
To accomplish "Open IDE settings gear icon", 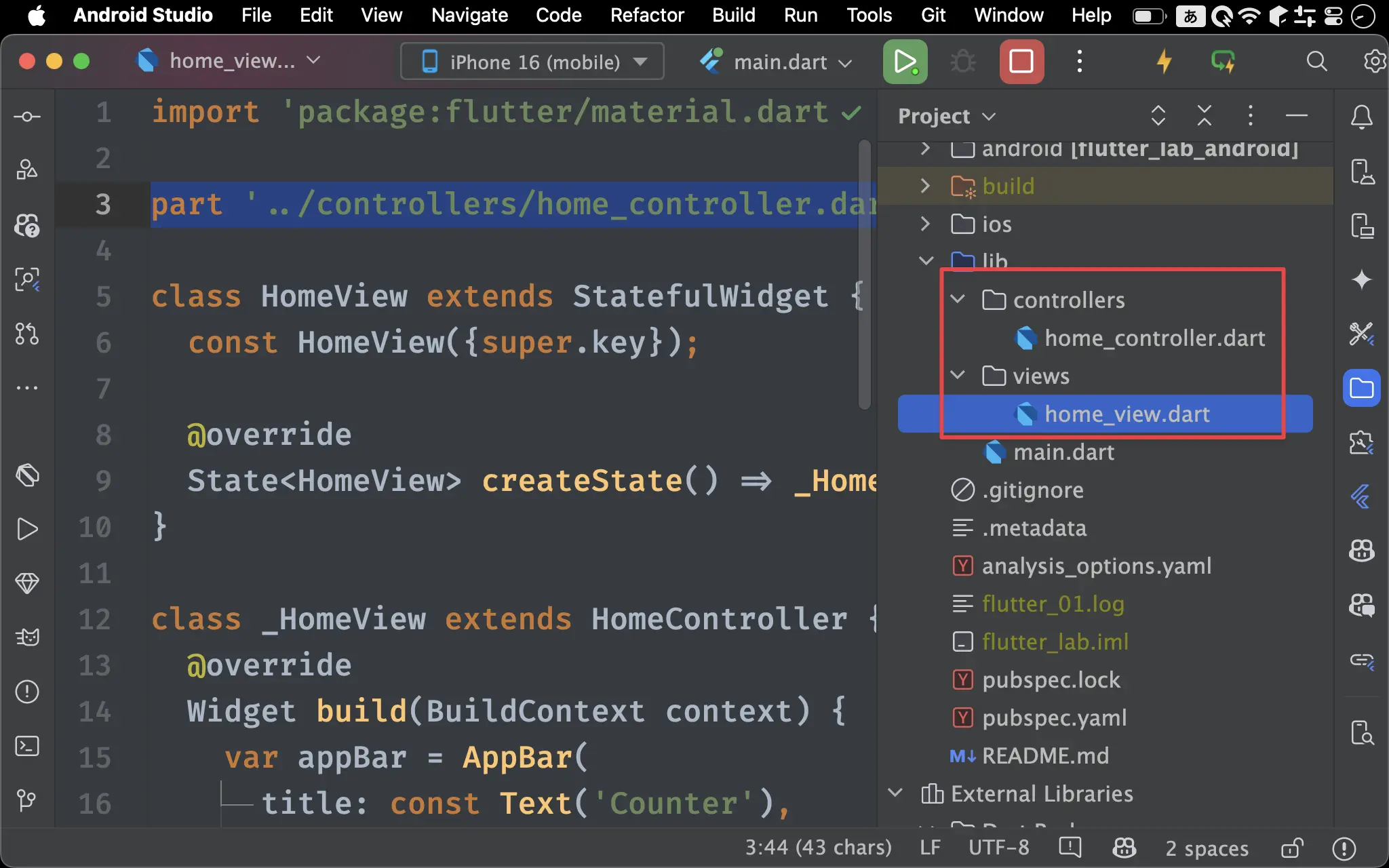I will 1375,62.
